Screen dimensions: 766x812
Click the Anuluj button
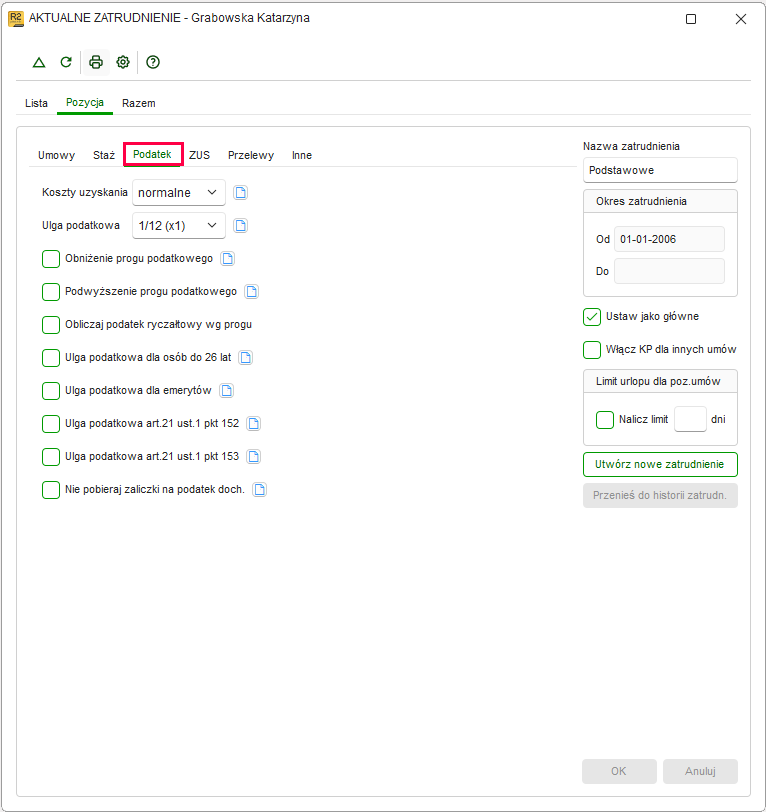700,772
